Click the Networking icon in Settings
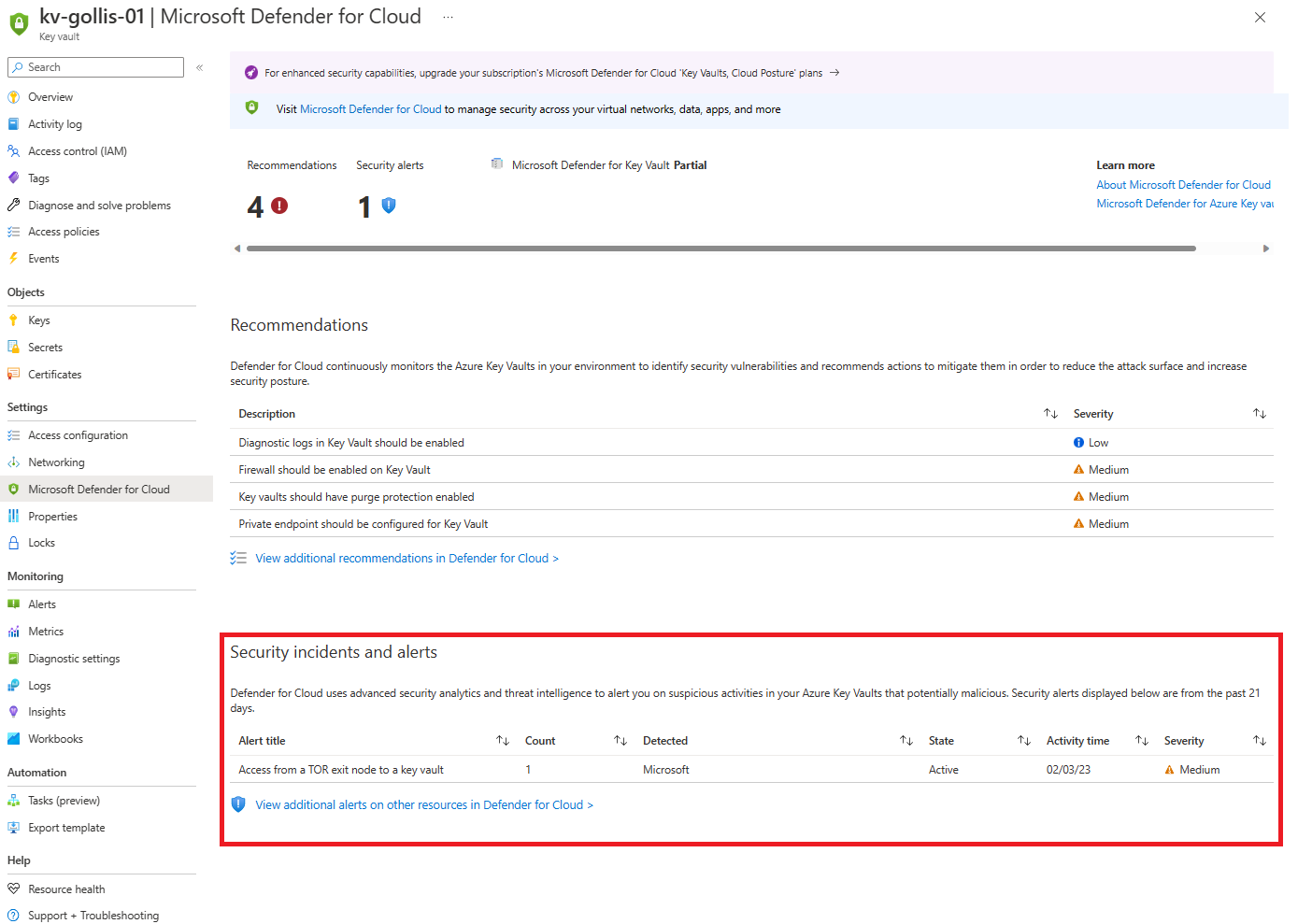Screen dimensions: 1312x924 click(13, 462)
